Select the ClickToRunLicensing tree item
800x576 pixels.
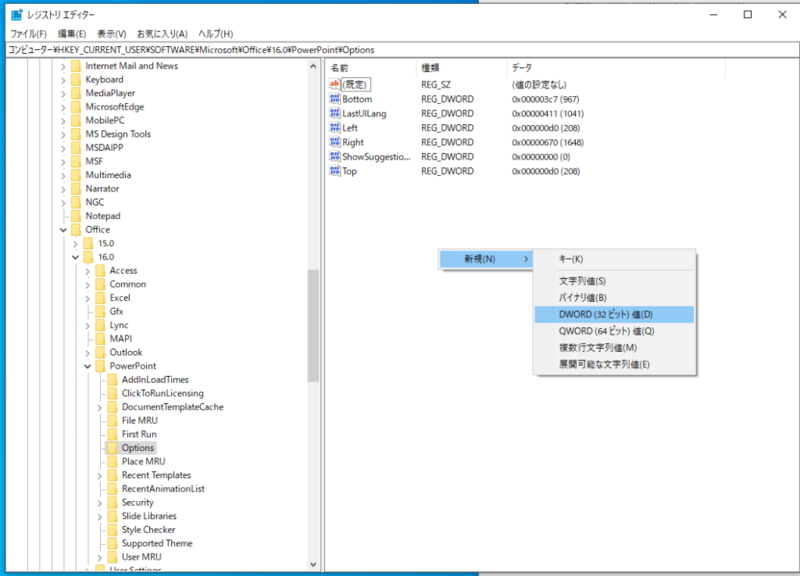[162, 393]
